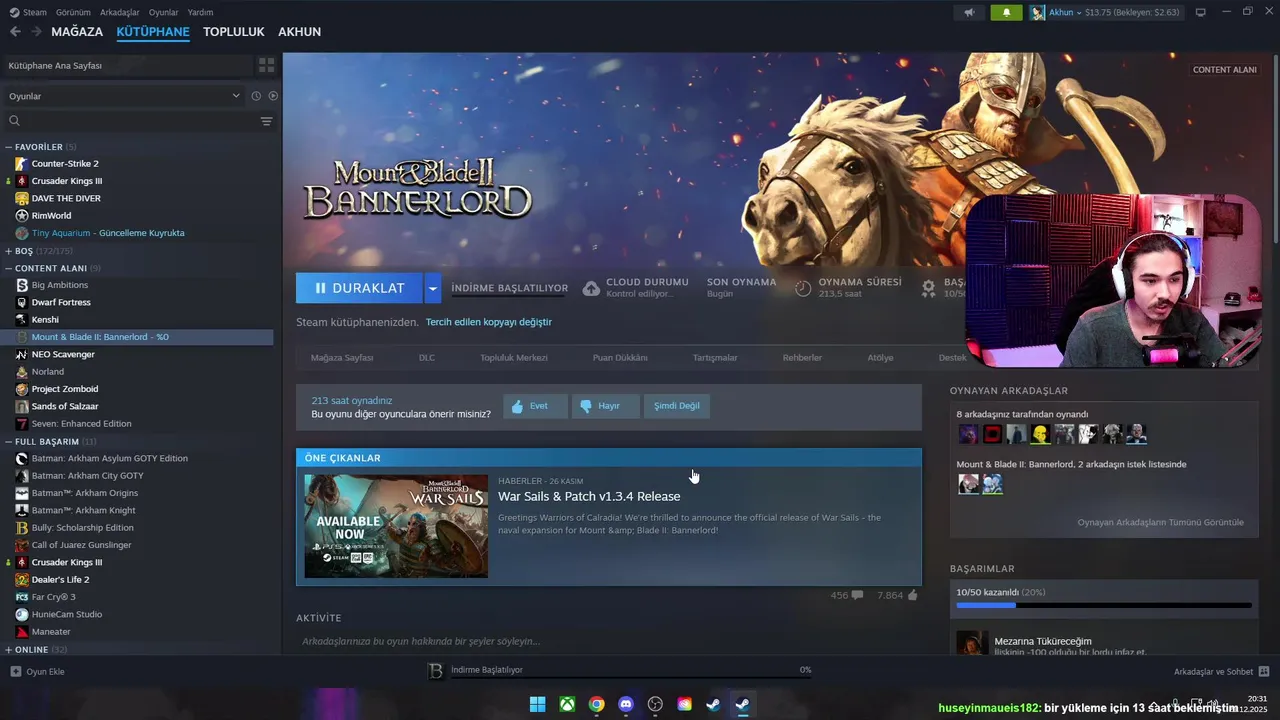The width and height of the screenshot is (1280, 720).
Task: Click the Hayır thumbs-down button
Action: [605, 406]
